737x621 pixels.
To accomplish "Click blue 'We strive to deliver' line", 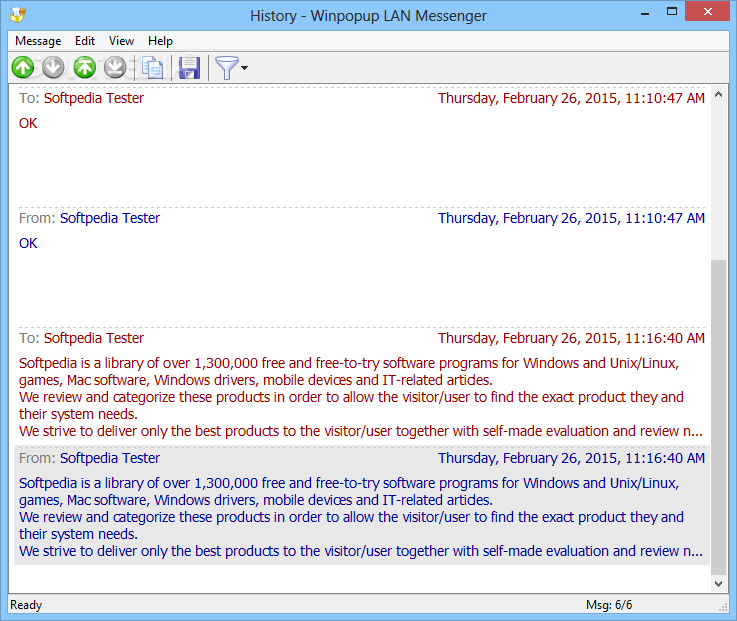I will (361, 551).
